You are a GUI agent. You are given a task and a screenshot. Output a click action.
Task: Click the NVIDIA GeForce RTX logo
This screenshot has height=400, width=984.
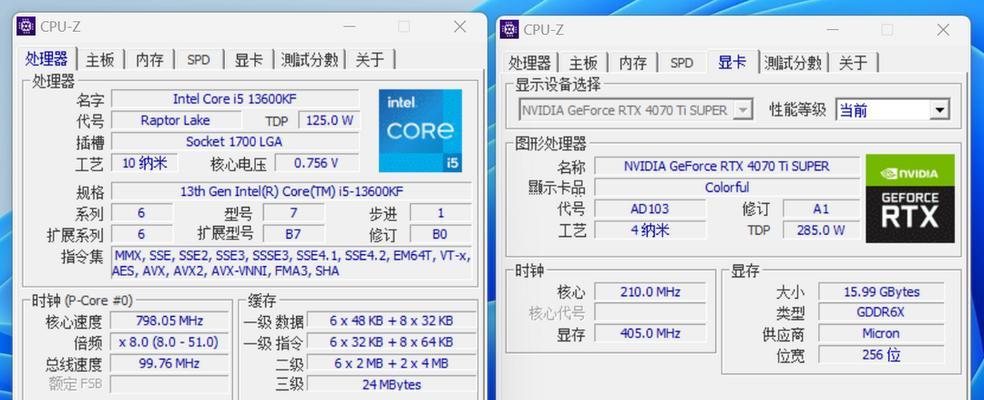910,198
